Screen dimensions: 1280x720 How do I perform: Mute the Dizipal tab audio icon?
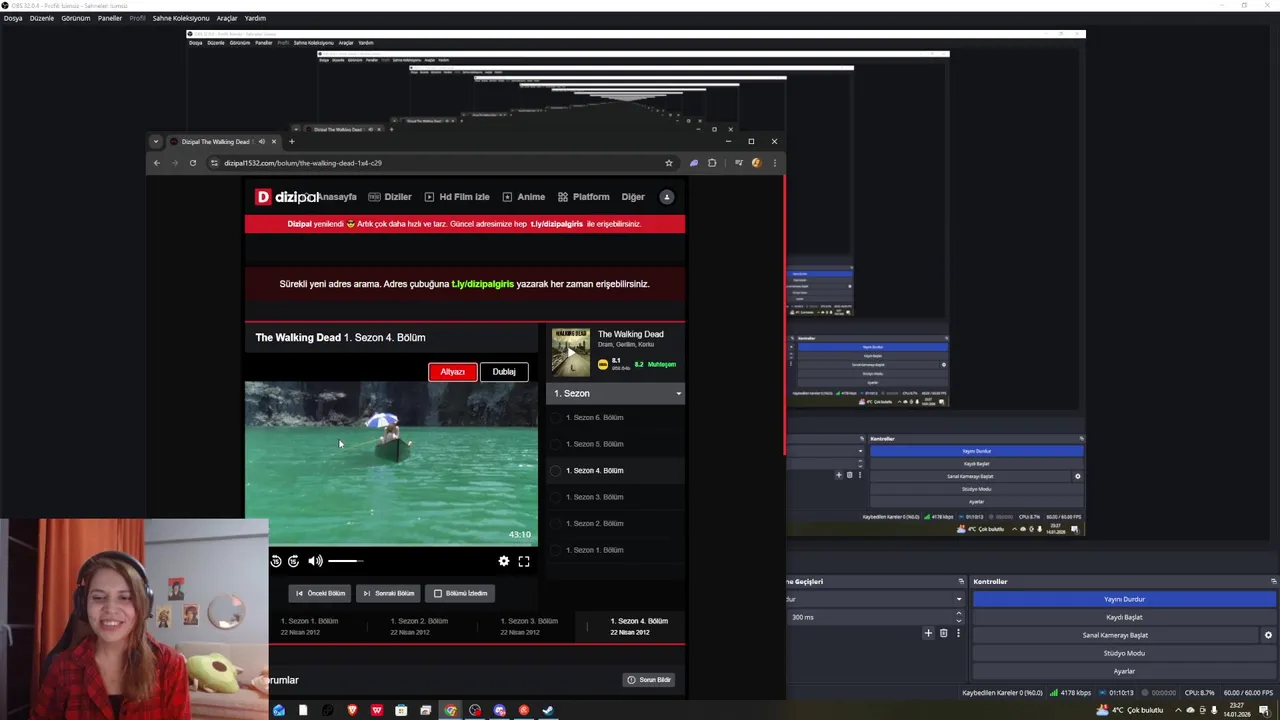click(262, 142)
